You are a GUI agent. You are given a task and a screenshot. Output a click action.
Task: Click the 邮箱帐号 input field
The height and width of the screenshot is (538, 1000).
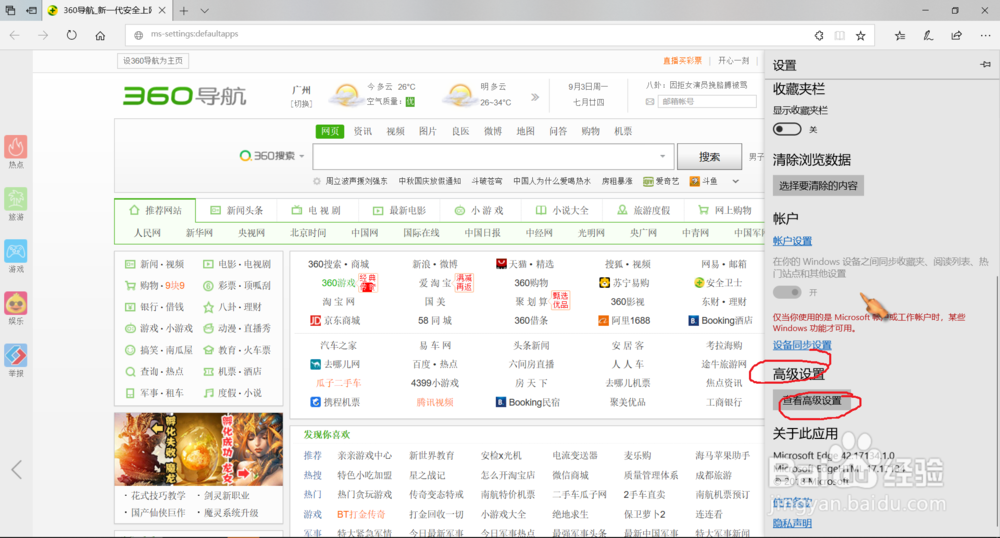707,101
